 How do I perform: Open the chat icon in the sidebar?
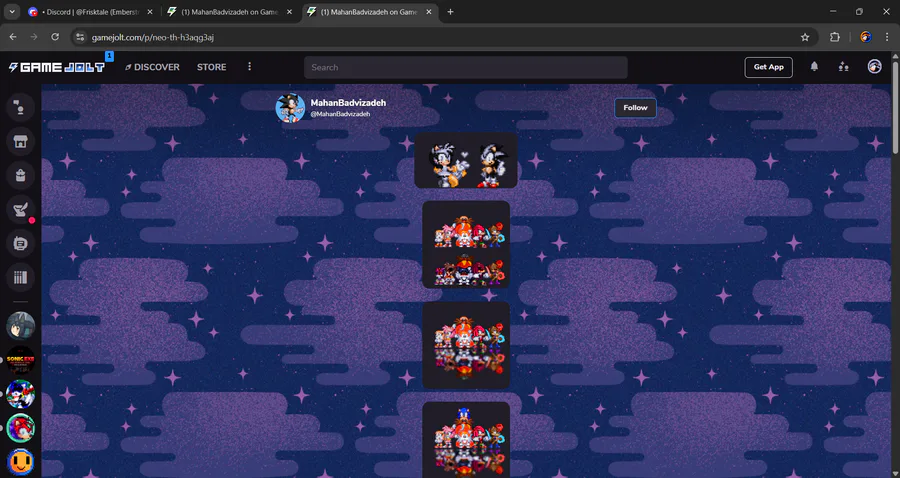(x=20, y=107)
